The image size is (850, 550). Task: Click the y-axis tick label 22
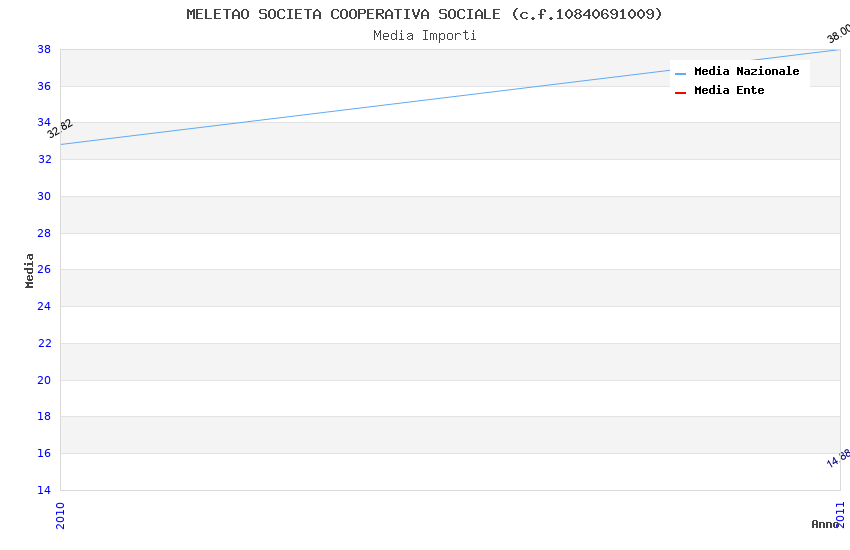coord(44,343)
